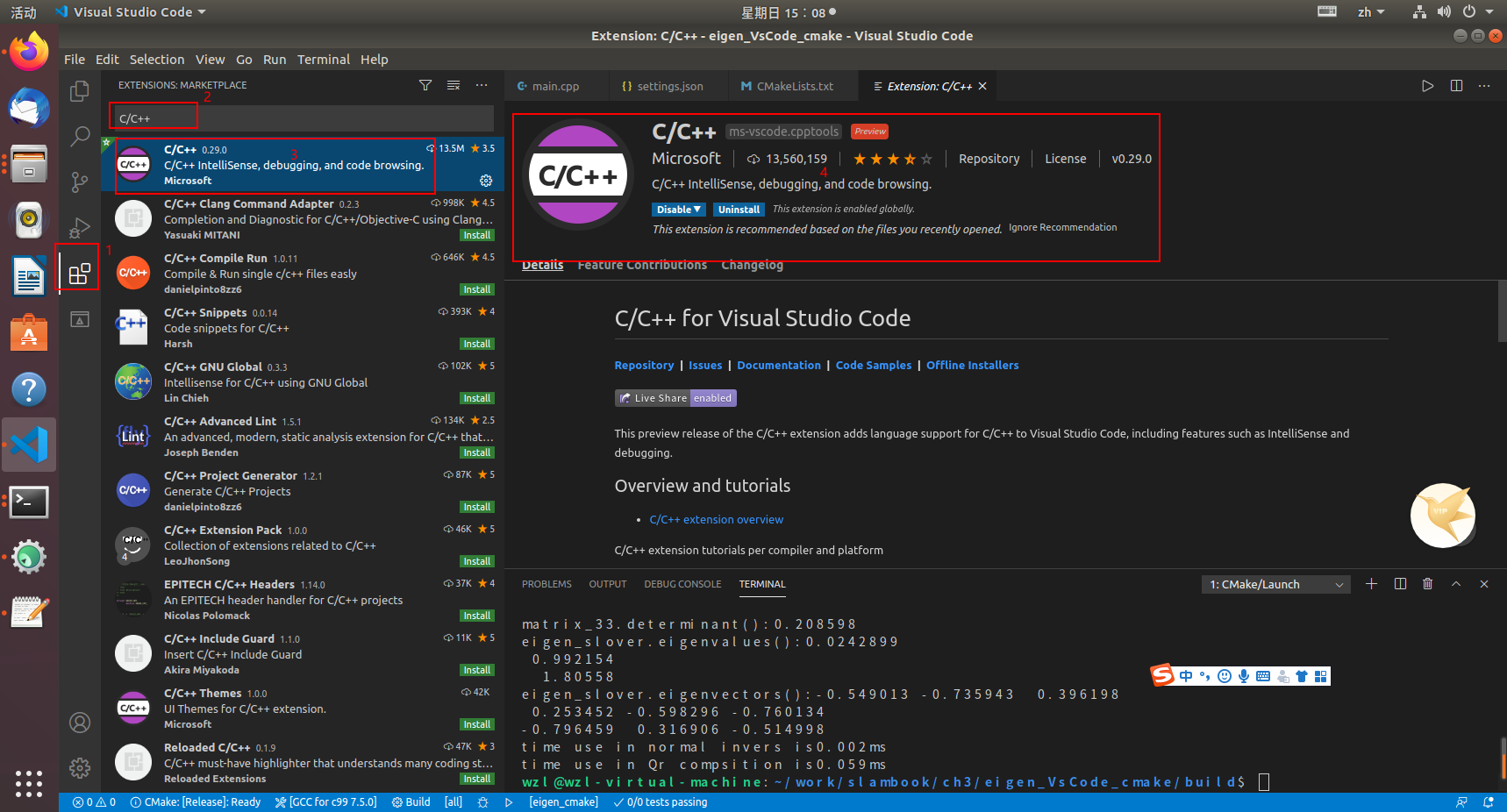The height and width of the screenshot is (812, 1507).
Task: Click Ignore Recommendation link
Action: pos(1062,227)
